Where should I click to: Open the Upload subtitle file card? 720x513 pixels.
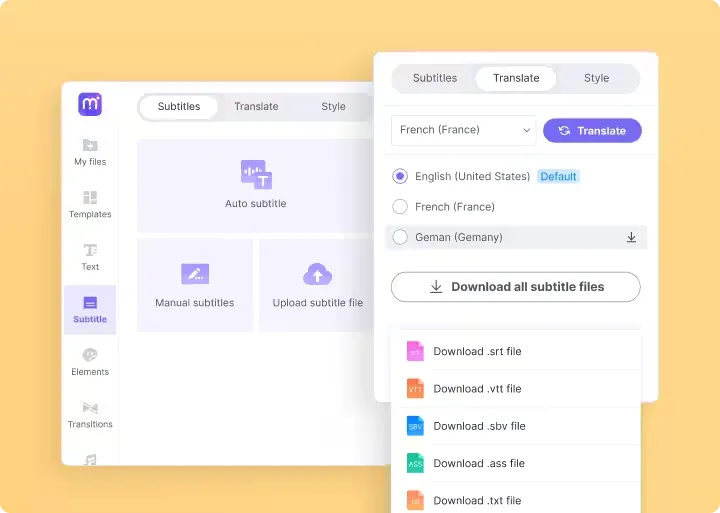tap(316, 285)
